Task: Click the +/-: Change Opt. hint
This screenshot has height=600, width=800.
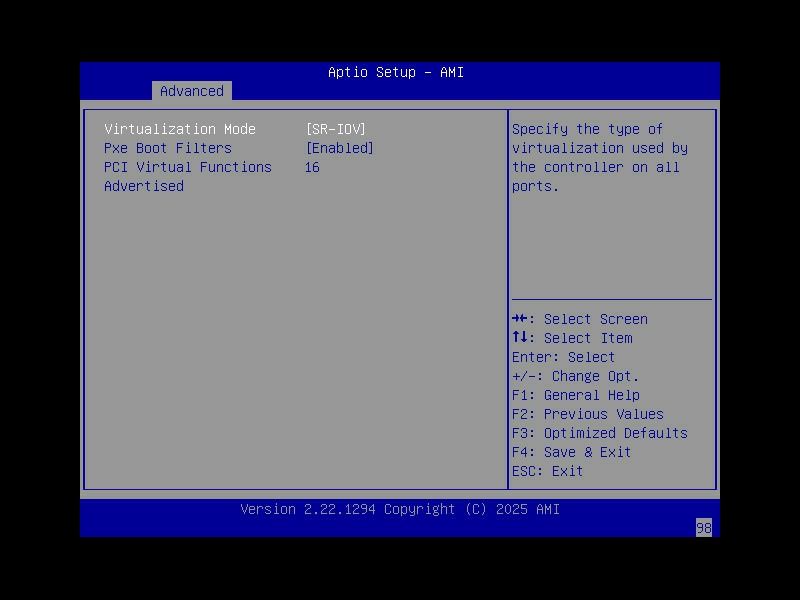Action: [576, 377]
